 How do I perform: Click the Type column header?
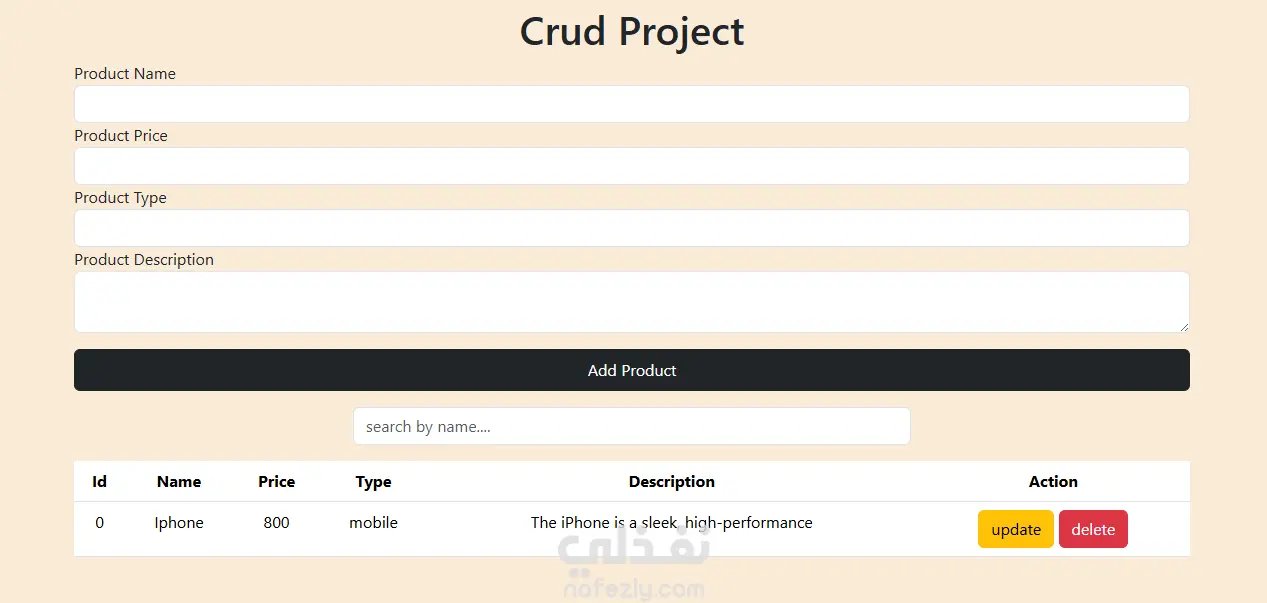(x=373, y=482)
